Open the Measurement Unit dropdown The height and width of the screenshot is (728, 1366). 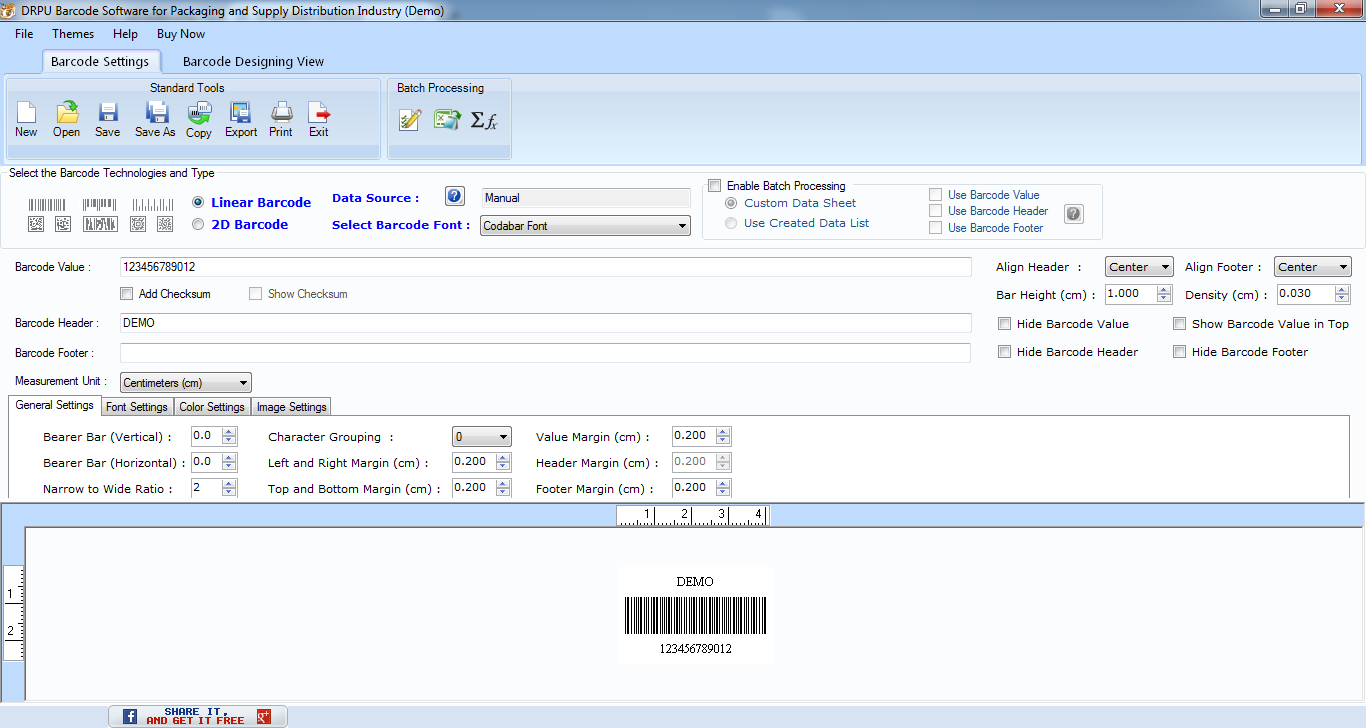185,383
